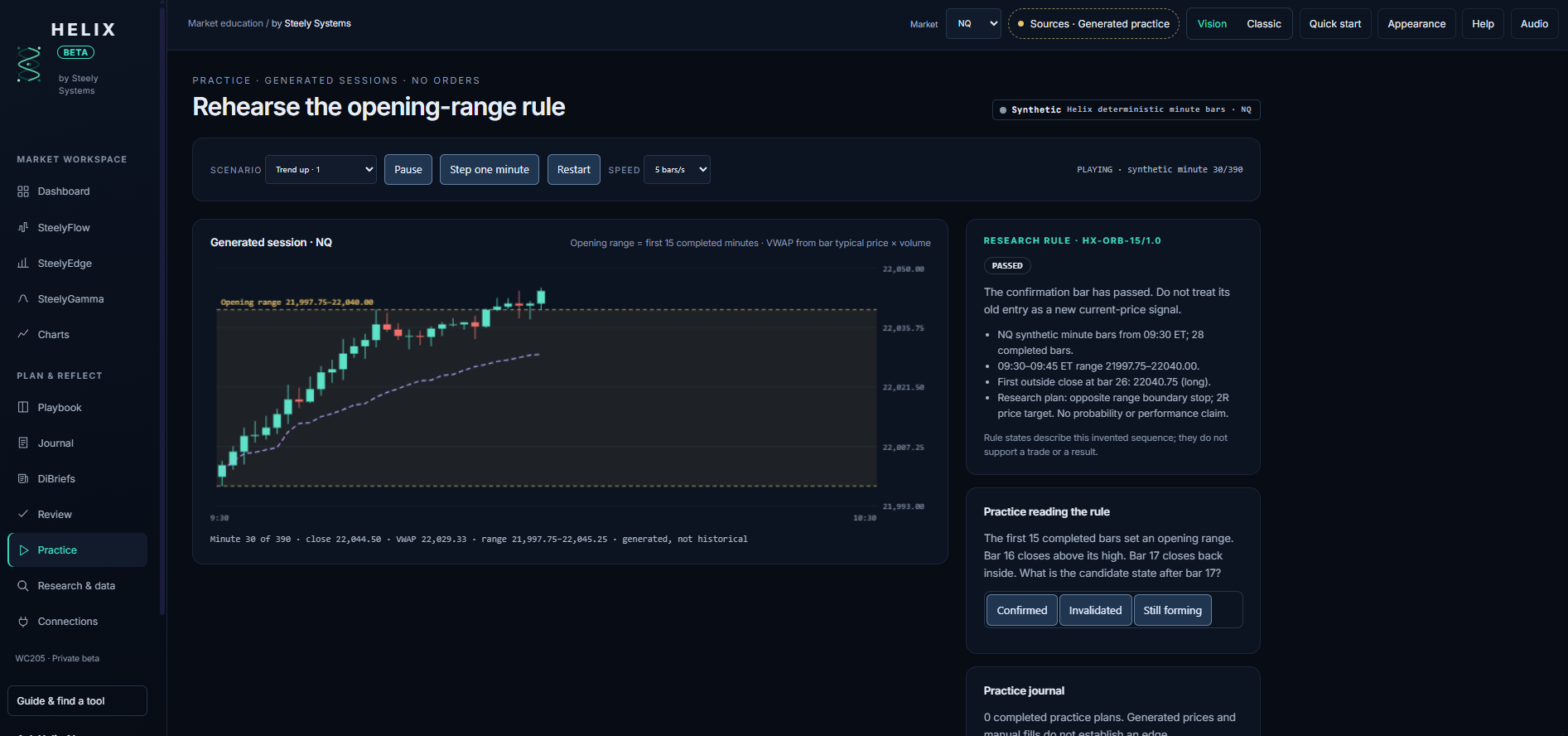1568x736 pixels.
Task: Click the Audio button
Action: (x=1534, y=24)
